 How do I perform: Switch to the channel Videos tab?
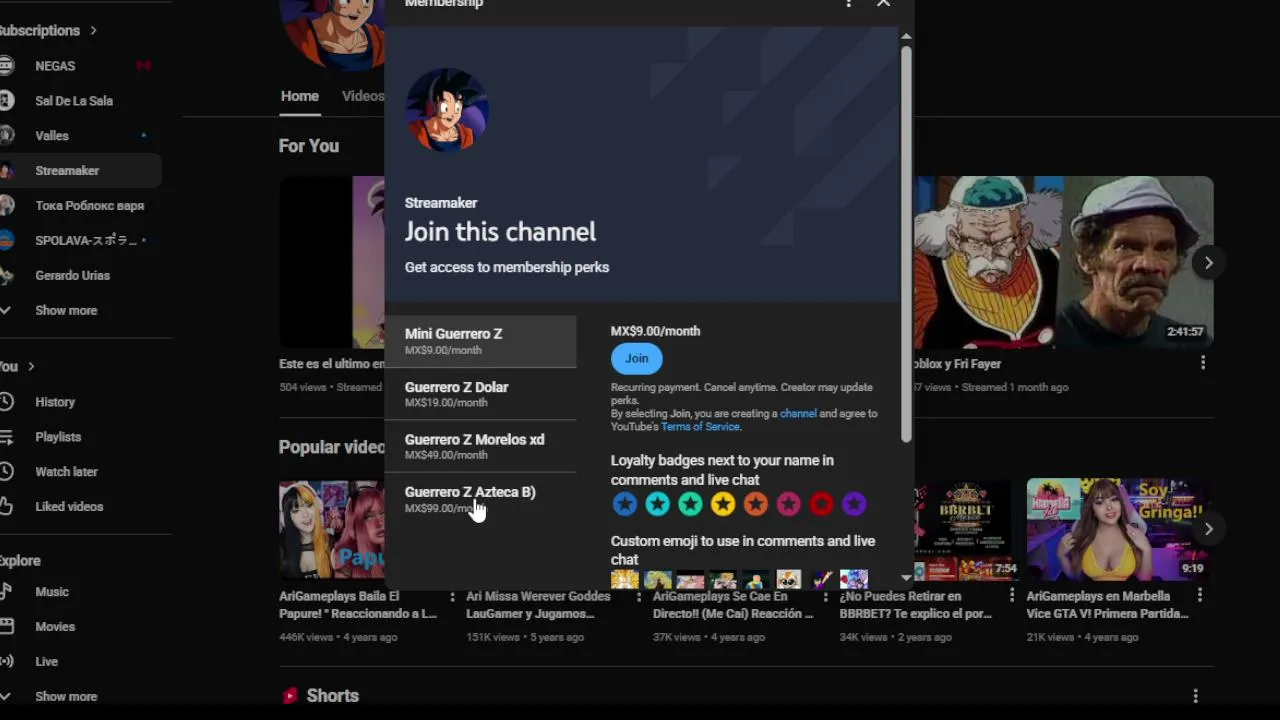tap(363, 96)
